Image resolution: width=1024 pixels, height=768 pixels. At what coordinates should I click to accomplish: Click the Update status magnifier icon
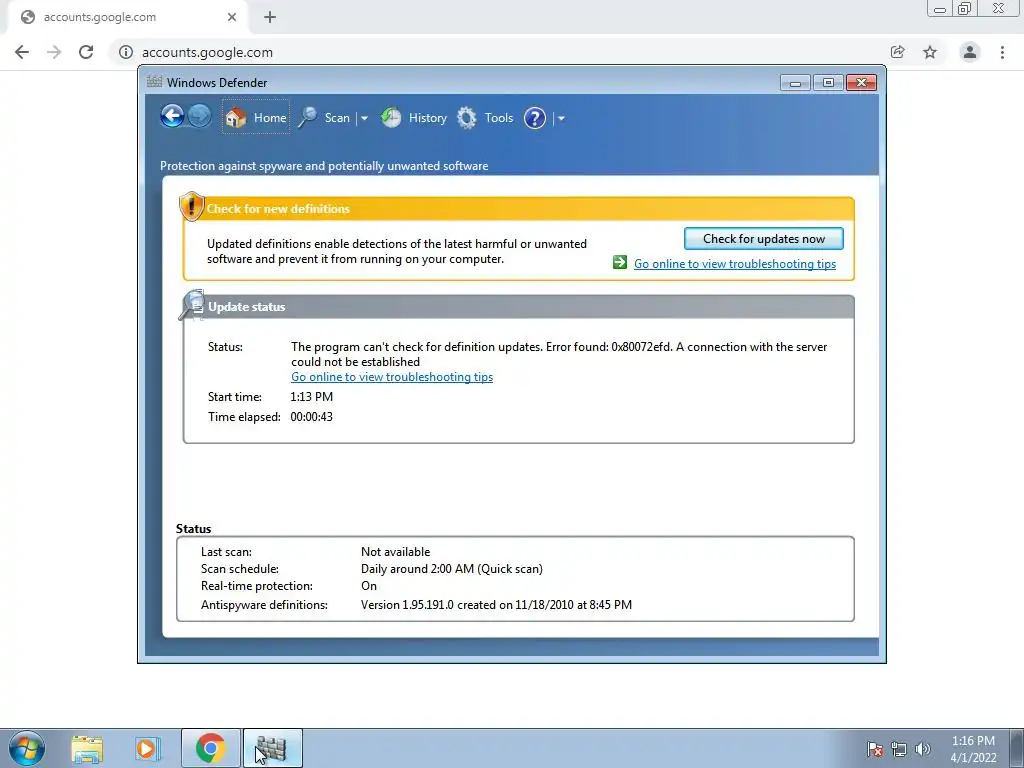[x=192, y=305]
